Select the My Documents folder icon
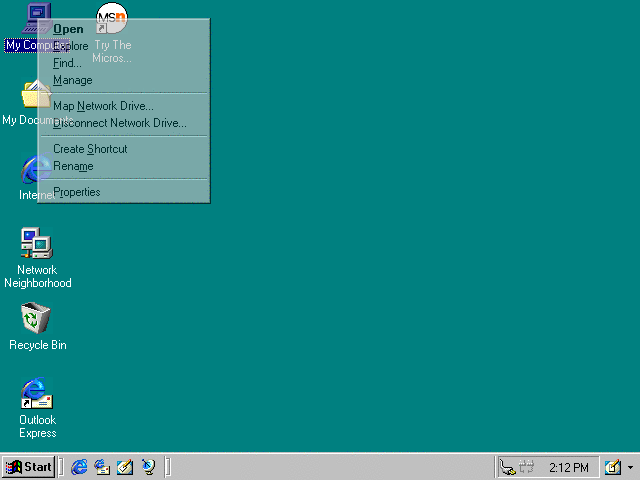Image resolution: width=640 pixels, height=480 pixels. (x=37, y=94)
